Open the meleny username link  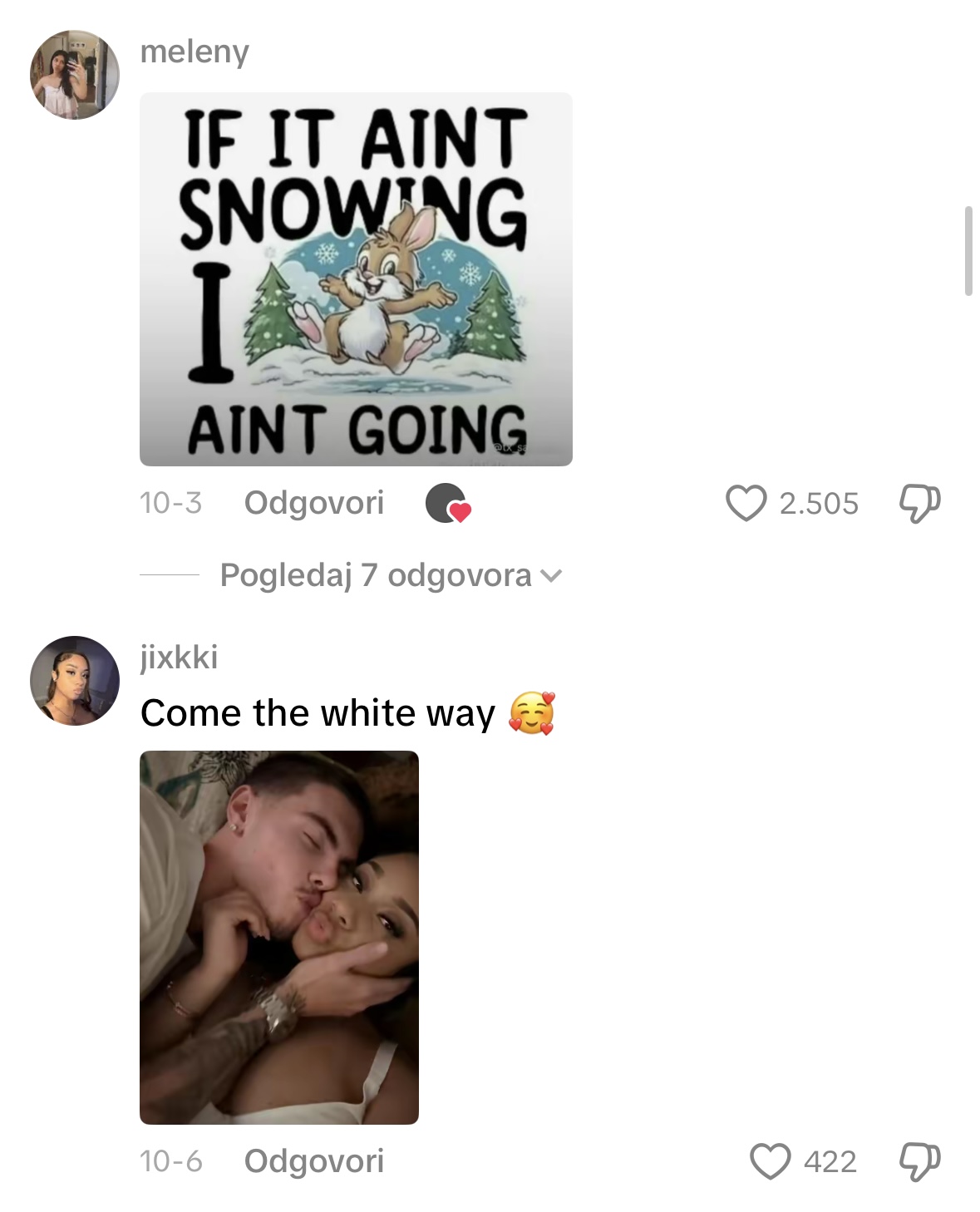195,52
